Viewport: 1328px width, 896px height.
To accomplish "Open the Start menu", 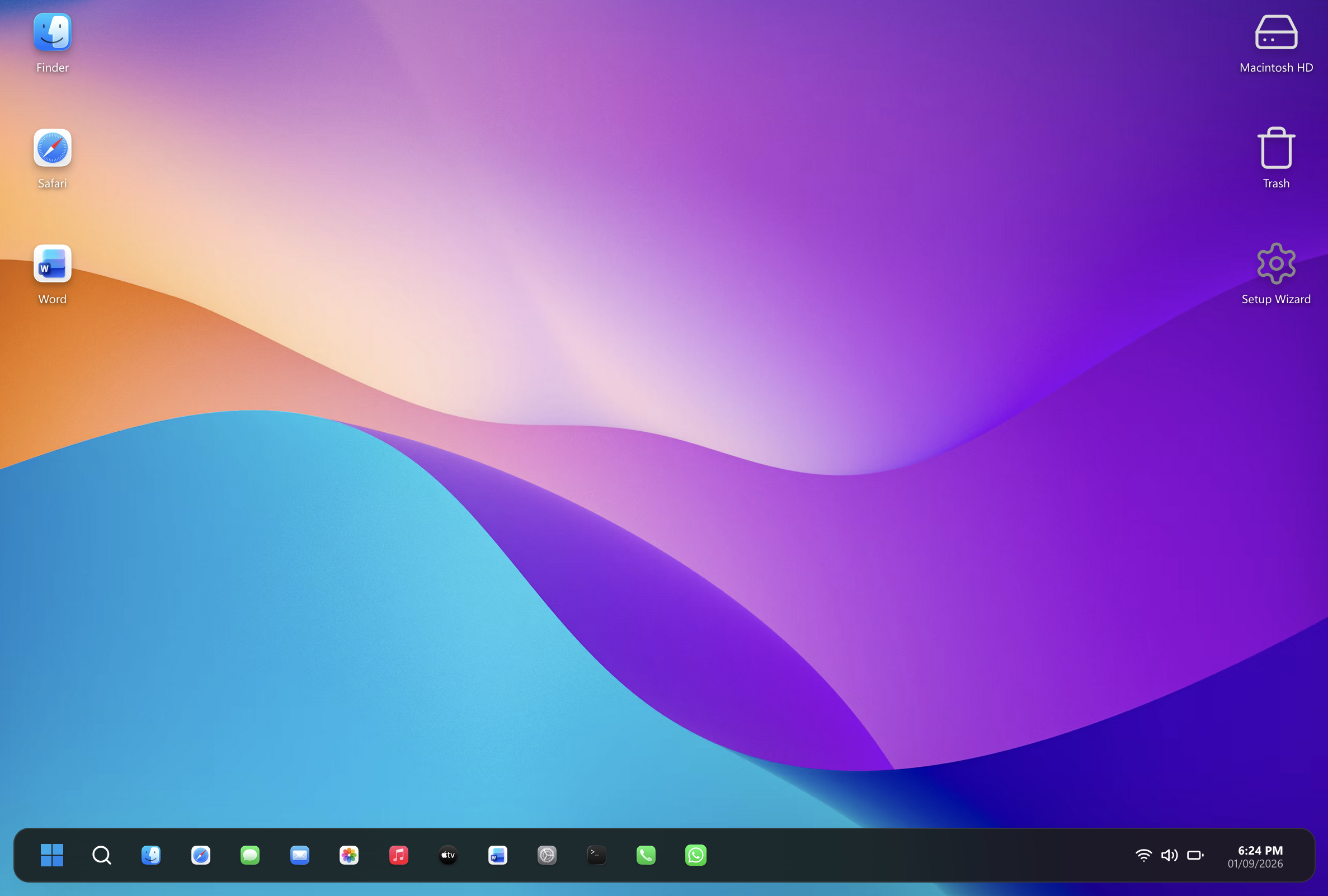I will 52,855.
